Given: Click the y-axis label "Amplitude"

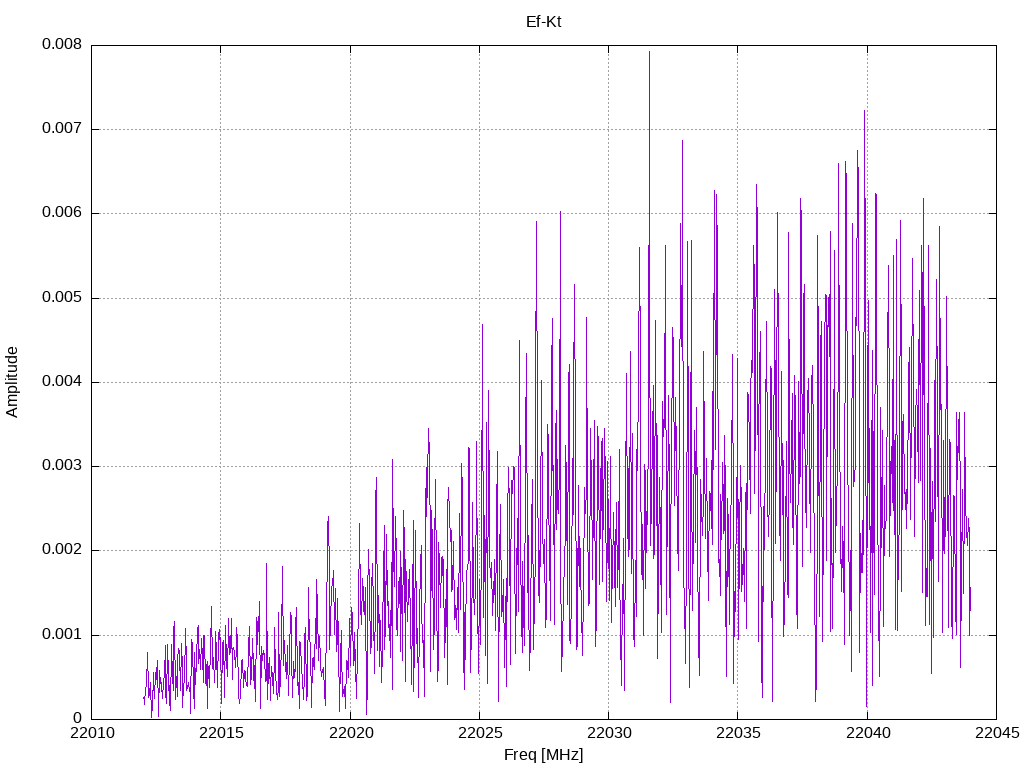Looking at the screenshot, I should (12, 382).
